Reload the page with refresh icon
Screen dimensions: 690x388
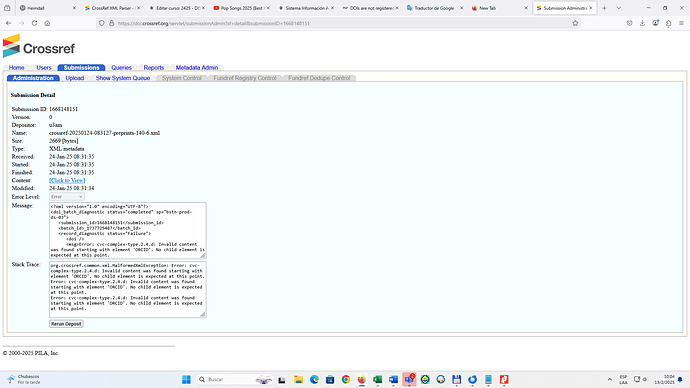34,23
